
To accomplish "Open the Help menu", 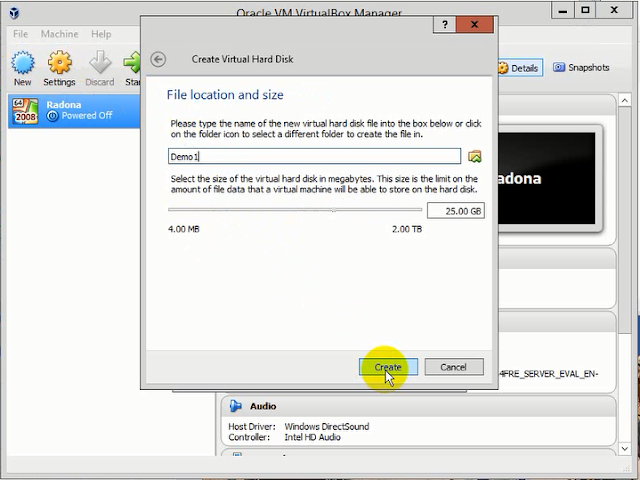I will coord(101,34).
